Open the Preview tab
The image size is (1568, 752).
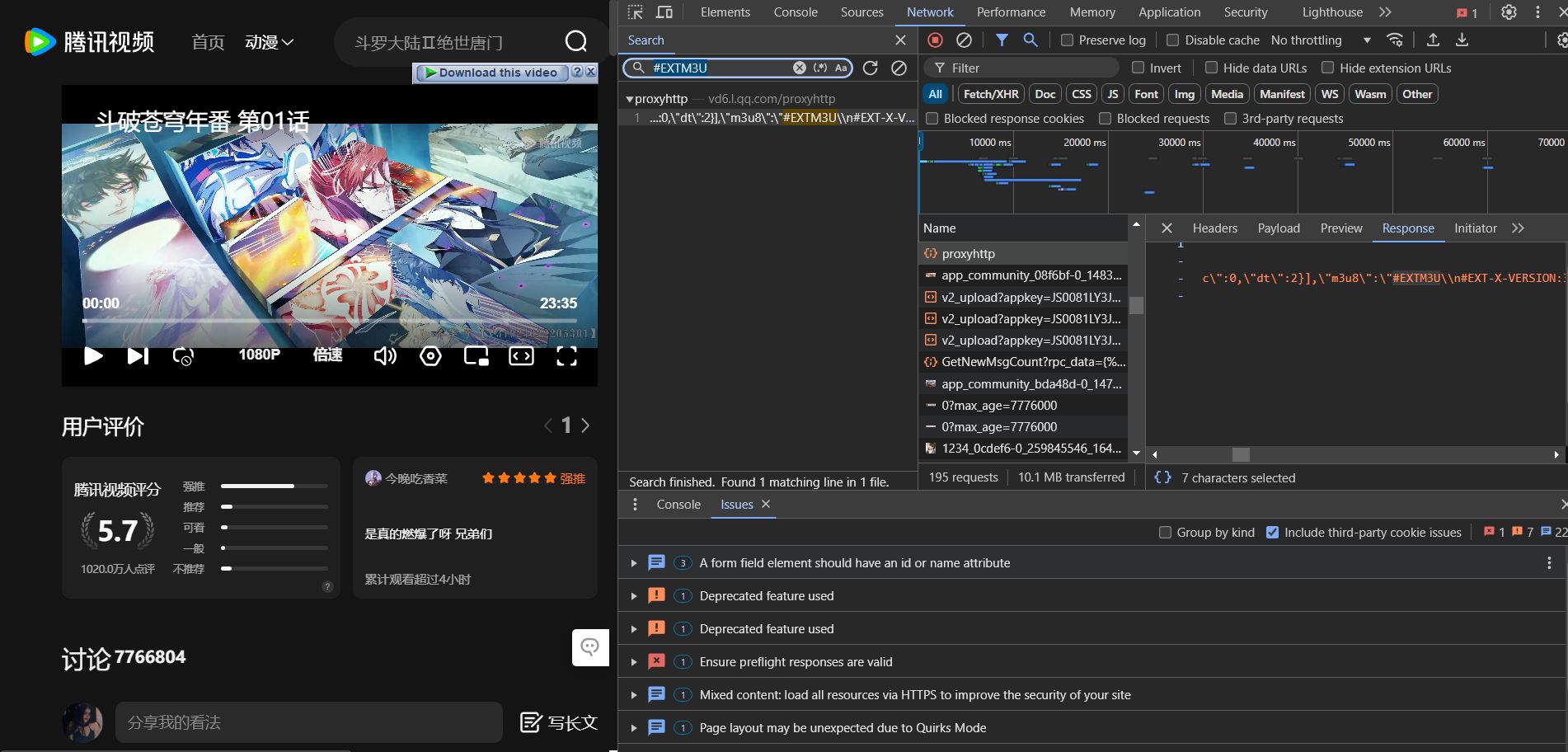1341,228
